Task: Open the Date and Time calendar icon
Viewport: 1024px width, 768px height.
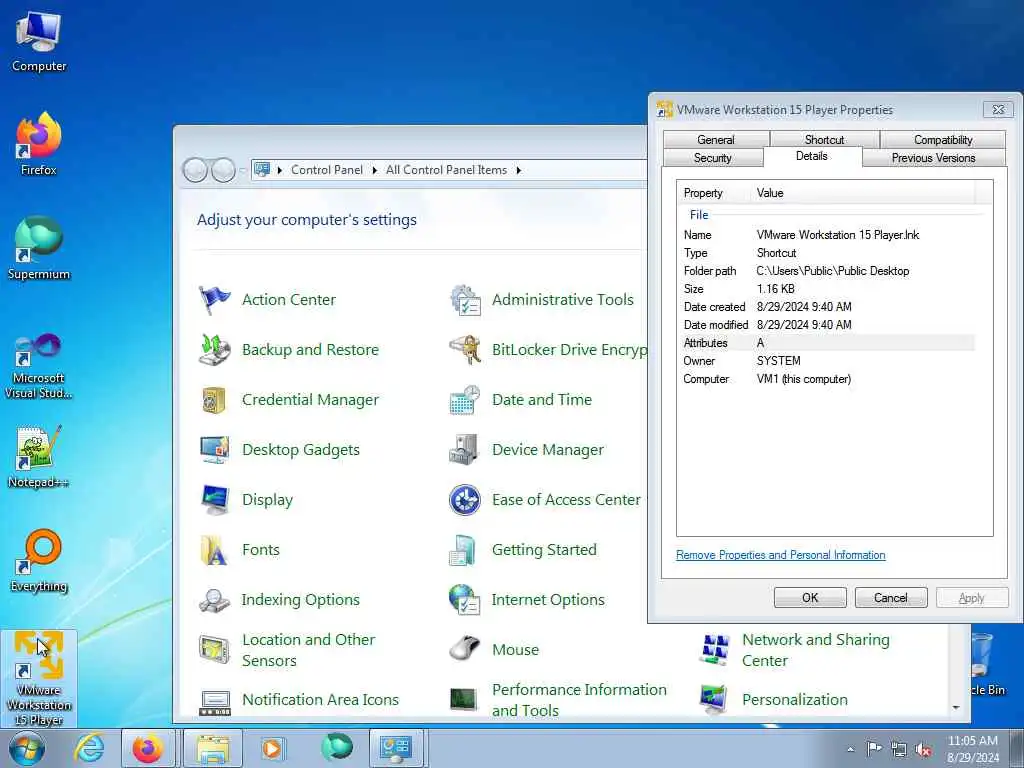Action: click(x=465, y=400)
